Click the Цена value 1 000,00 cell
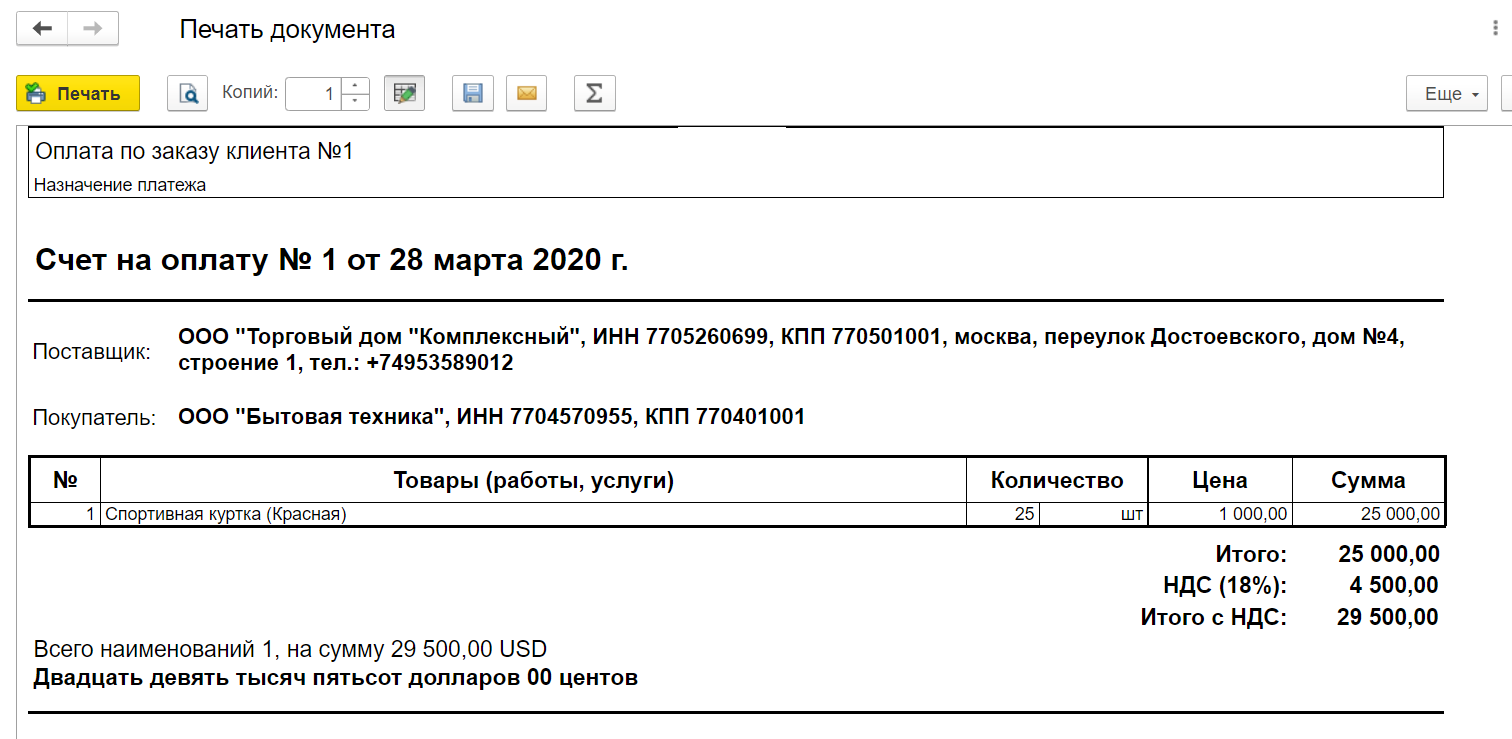1512x739 pixels. 1220,515
